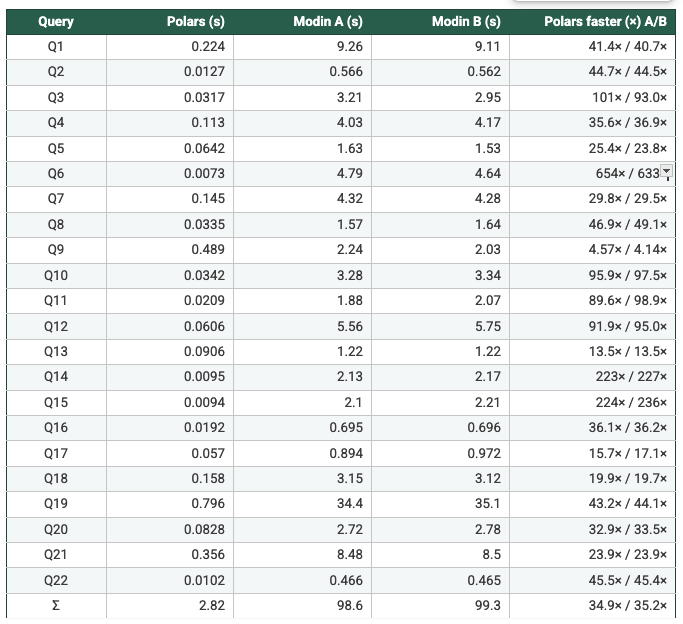This screenshot has width=683, height=624.
Task: Select the Modin A value 3.21
Action: [302, 98]
